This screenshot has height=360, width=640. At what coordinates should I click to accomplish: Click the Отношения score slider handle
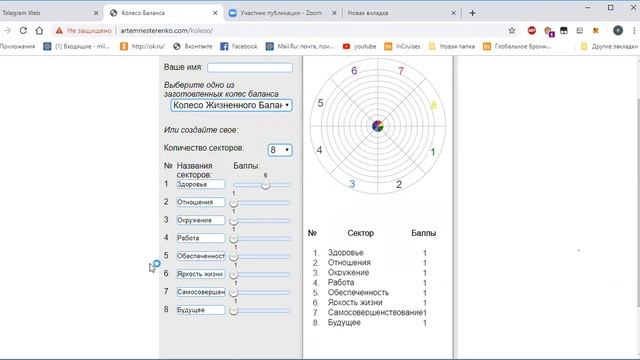(x=233, y=203)
